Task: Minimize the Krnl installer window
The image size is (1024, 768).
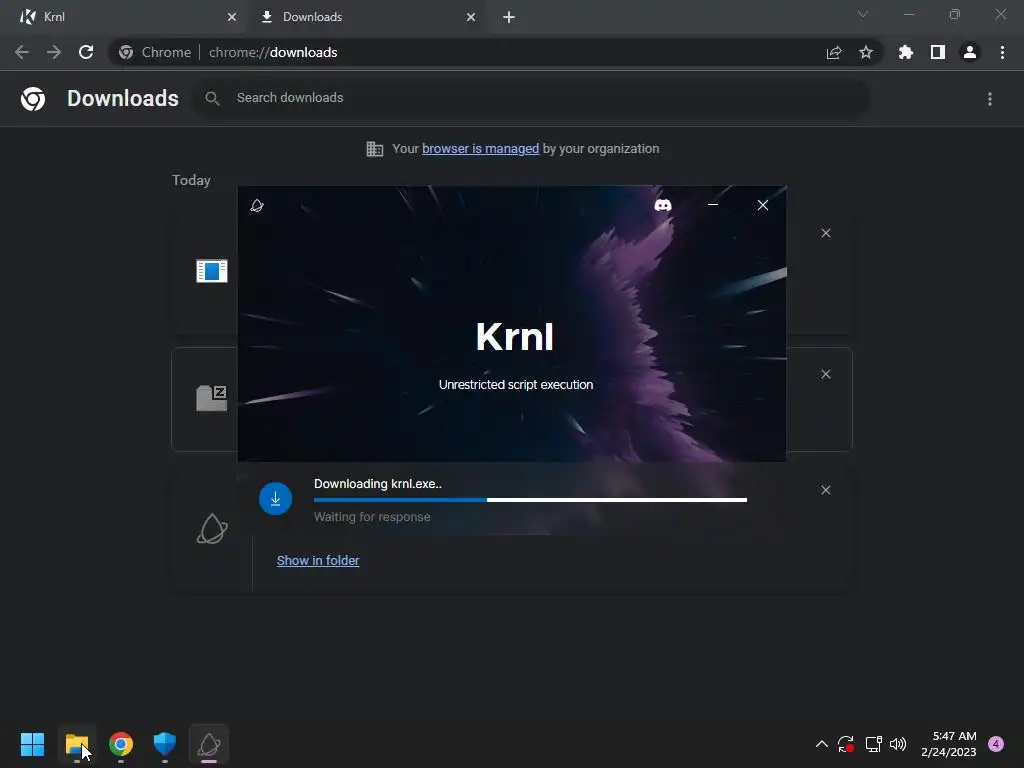Action: coord(713,205)
